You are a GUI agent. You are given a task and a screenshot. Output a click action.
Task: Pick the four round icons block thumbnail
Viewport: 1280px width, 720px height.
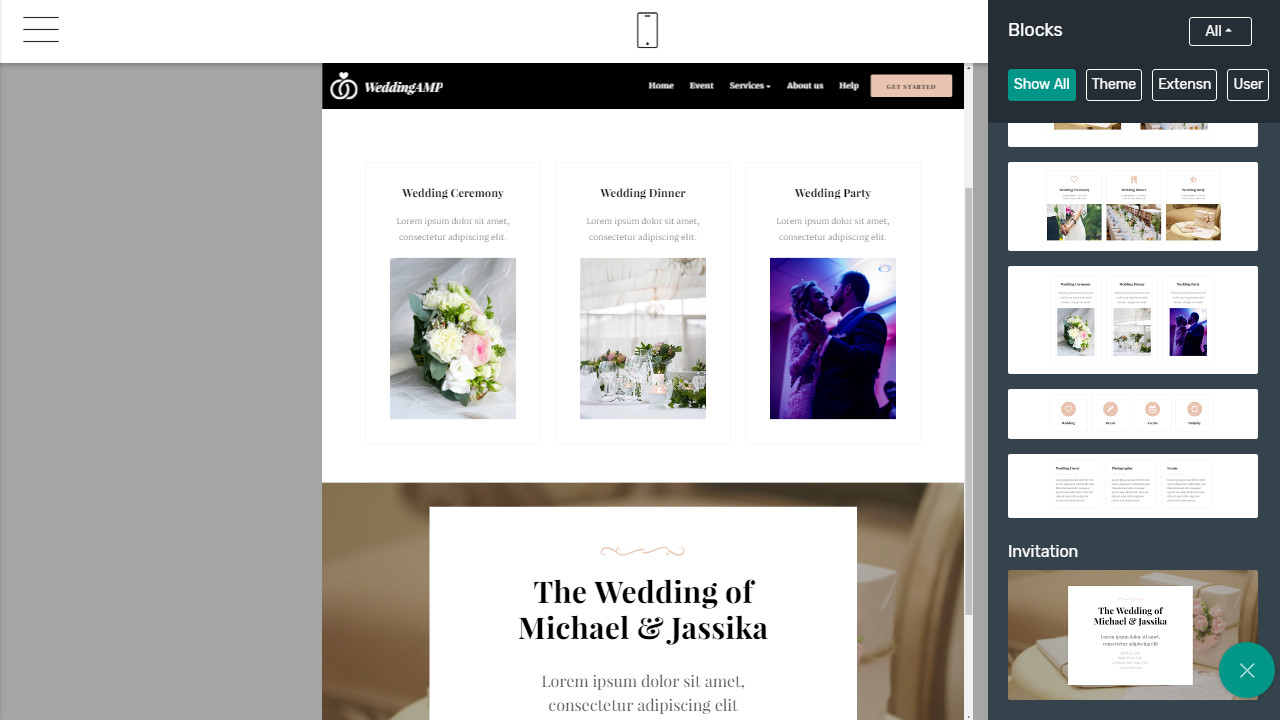point(1132,414)
